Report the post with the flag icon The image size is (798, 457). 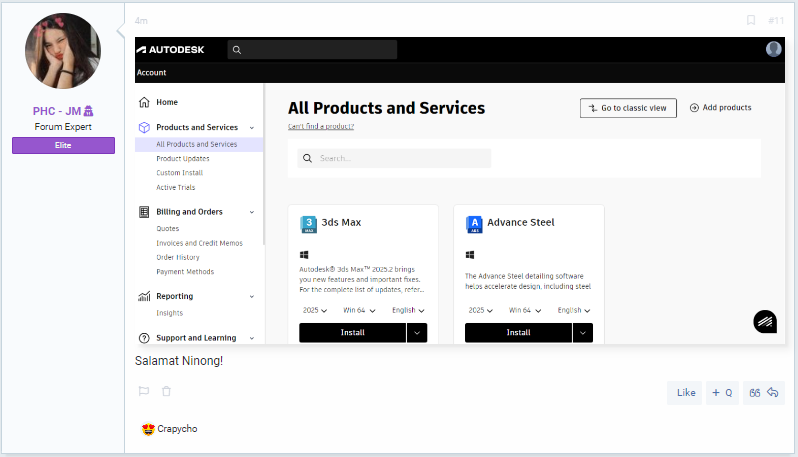pyautogui.click(x=144, y=391)
